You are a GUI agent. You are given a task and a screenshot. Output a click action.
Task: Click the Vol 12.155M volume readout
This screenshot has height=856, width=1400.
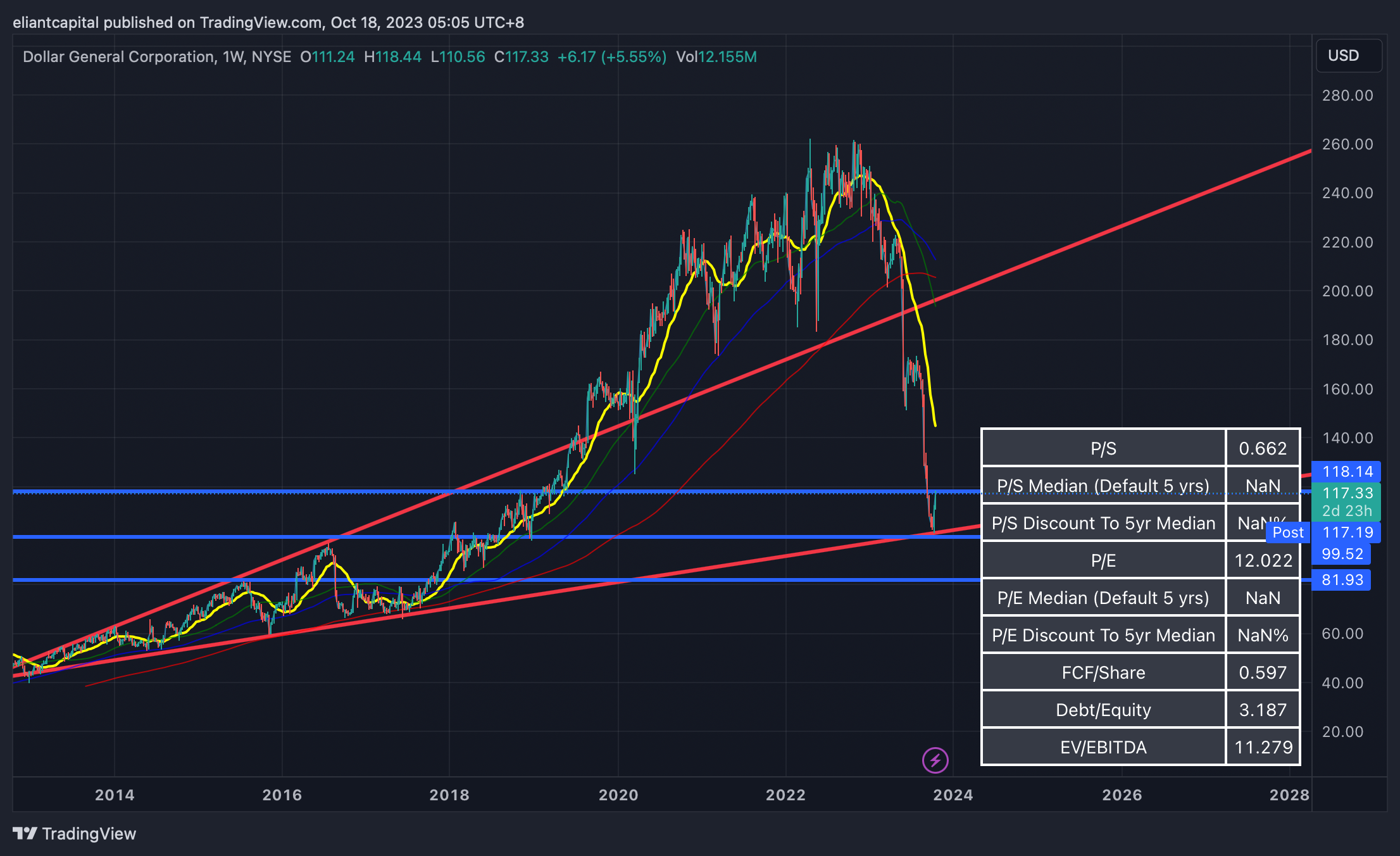pos(716,57)
